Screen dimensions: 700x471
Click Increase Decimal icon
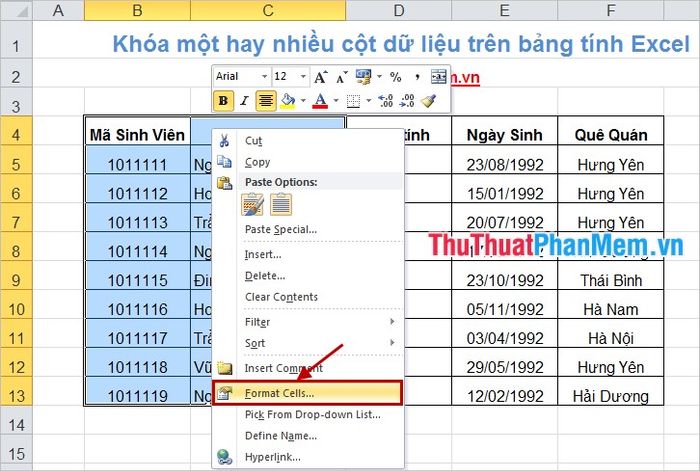point(385,101)
